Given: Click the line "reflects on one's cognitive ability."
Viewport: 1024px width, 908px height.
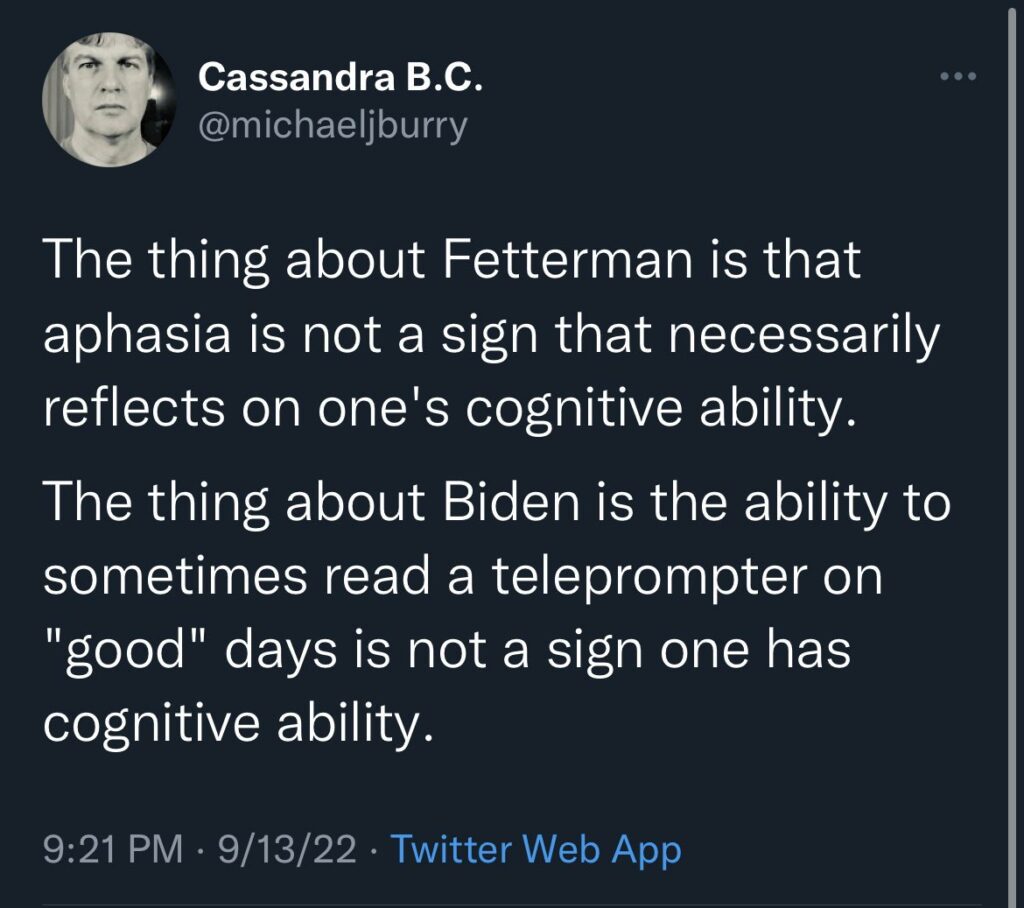Looking at the screenshot, I should 449,408.
